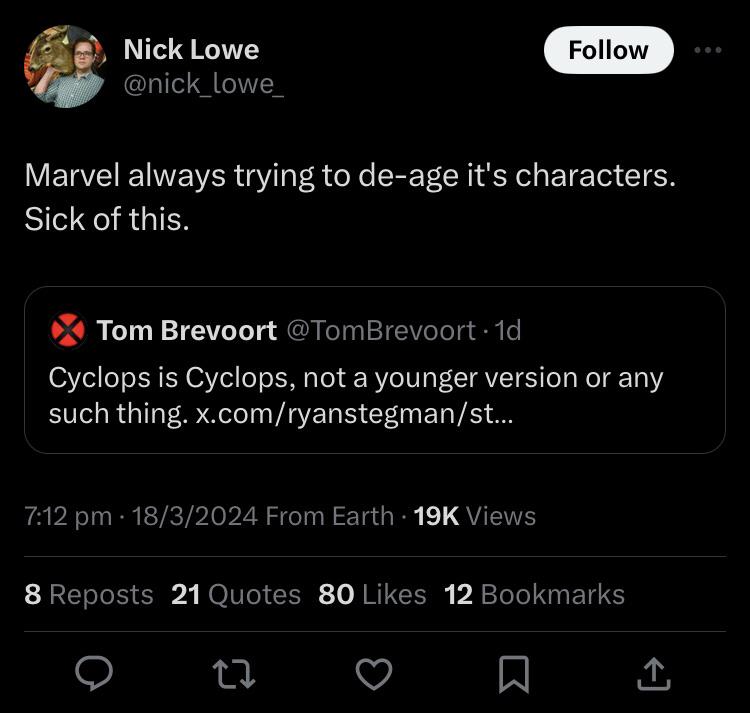Click Tom Brevoort's name in quote
The height and width of the screenshot is (713, 750).
[187, 331]
